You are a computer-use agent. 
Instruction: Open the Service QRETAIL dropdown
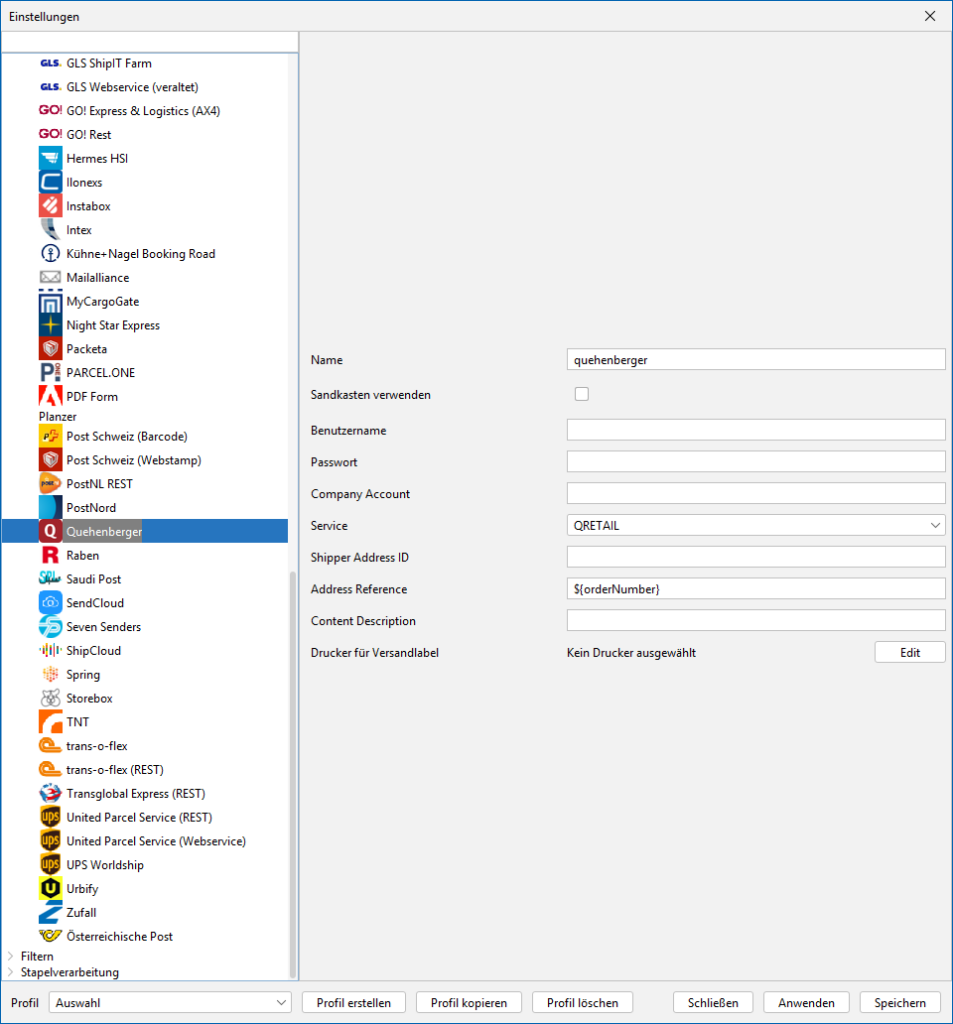pos(755,525)
